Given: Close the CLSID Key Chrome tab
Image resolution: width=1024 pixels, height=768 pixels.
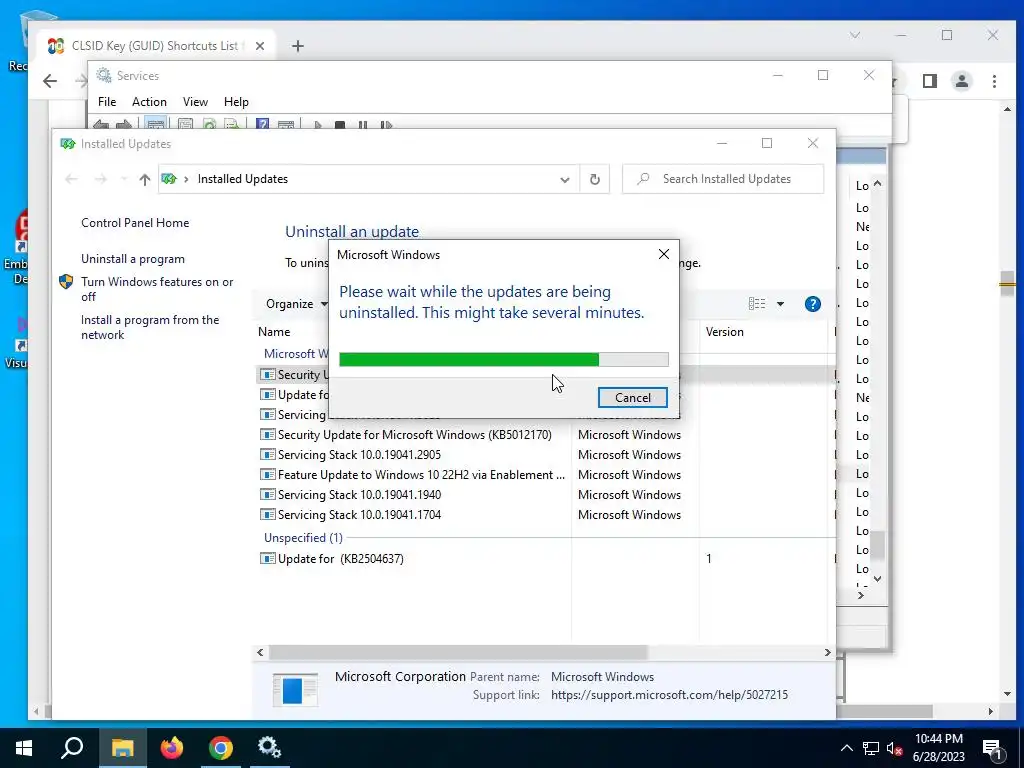Looking at the screenshot, I should 260,46.
